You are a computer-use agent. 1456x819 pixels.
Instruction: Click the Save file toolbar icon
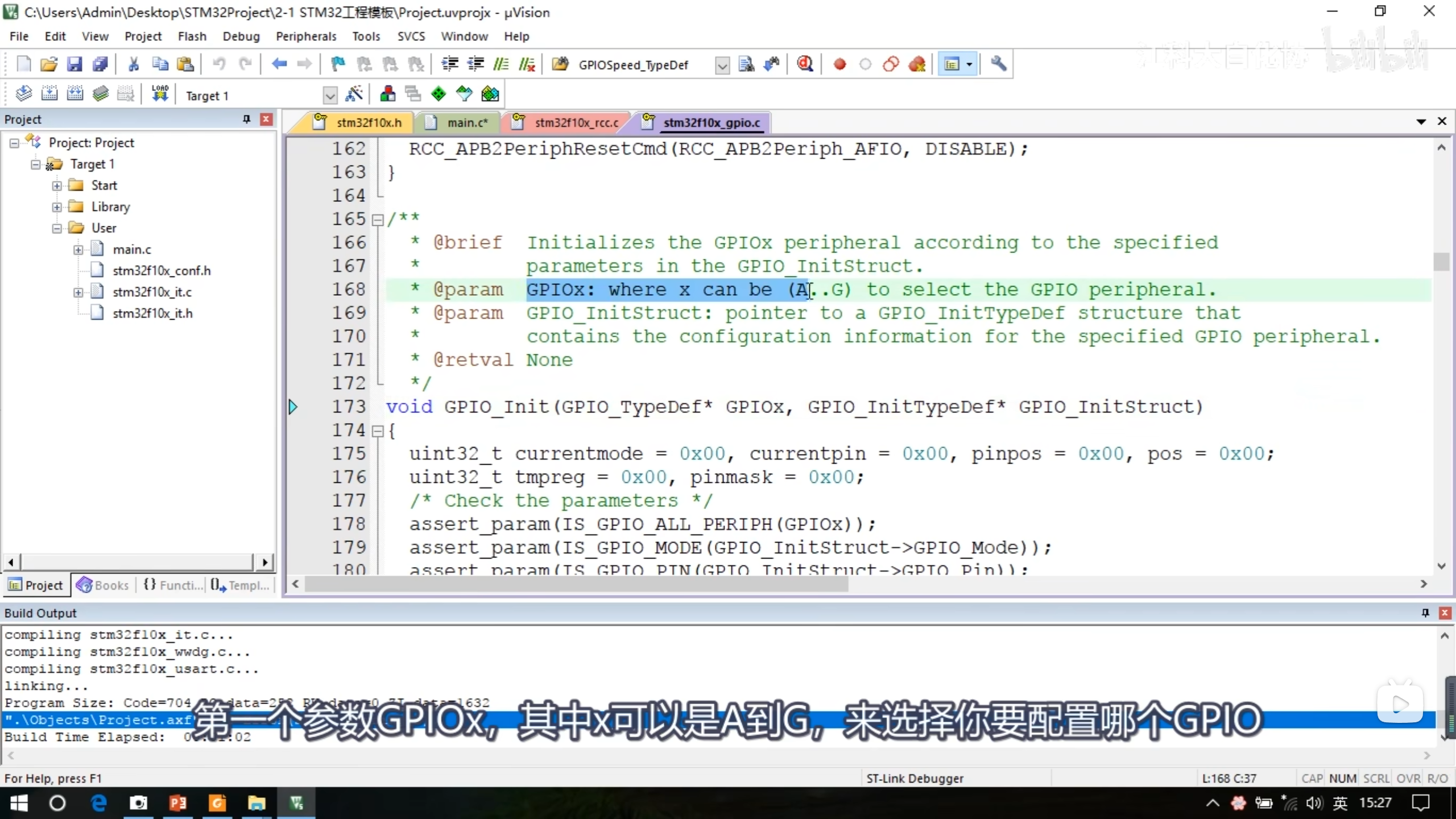[x=75, y=64]
